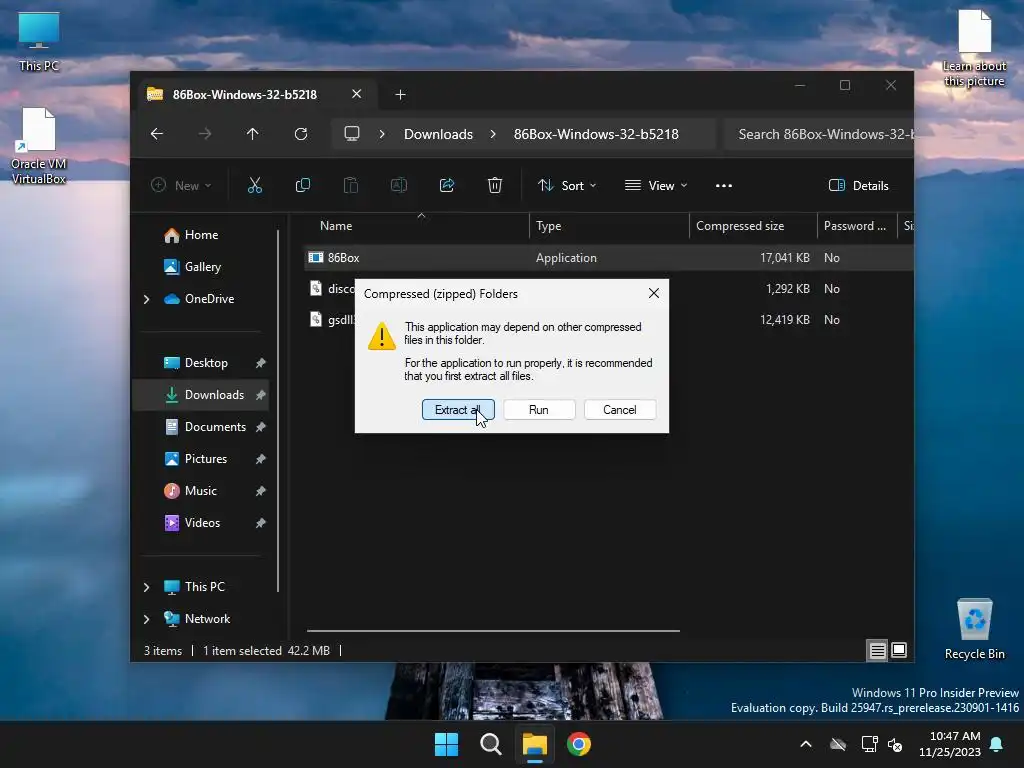This screenshot has height=768, width=1024.
Task: Open Learn about this picture icon
Action: [974, 48]
